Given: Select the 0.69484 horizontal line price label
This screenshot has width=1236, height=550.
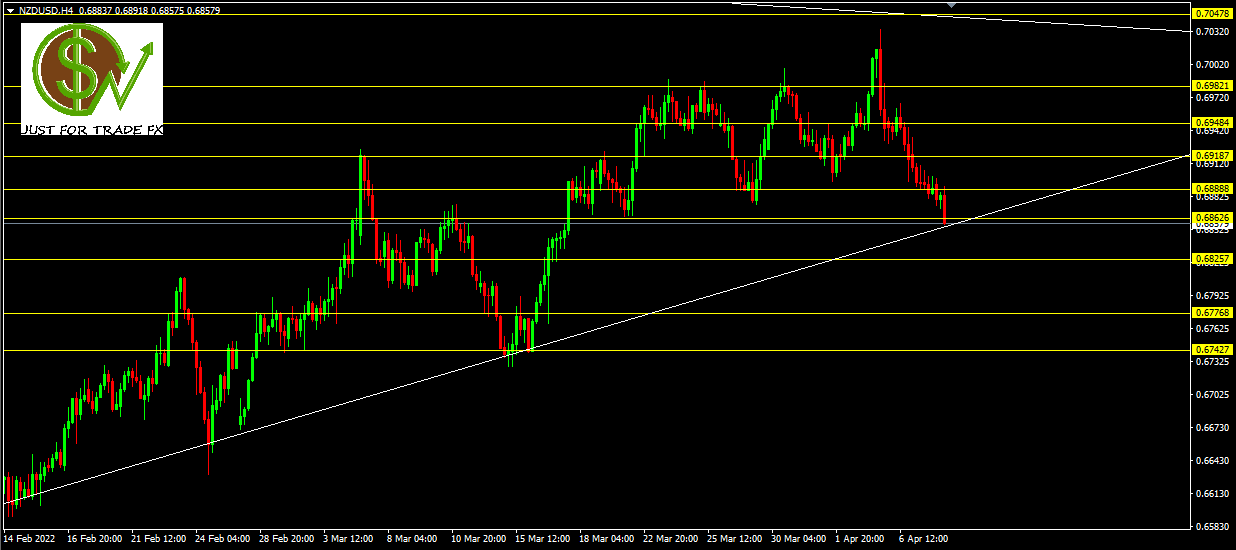Looking at the screenshot, I should click(x=1213, y=123).
